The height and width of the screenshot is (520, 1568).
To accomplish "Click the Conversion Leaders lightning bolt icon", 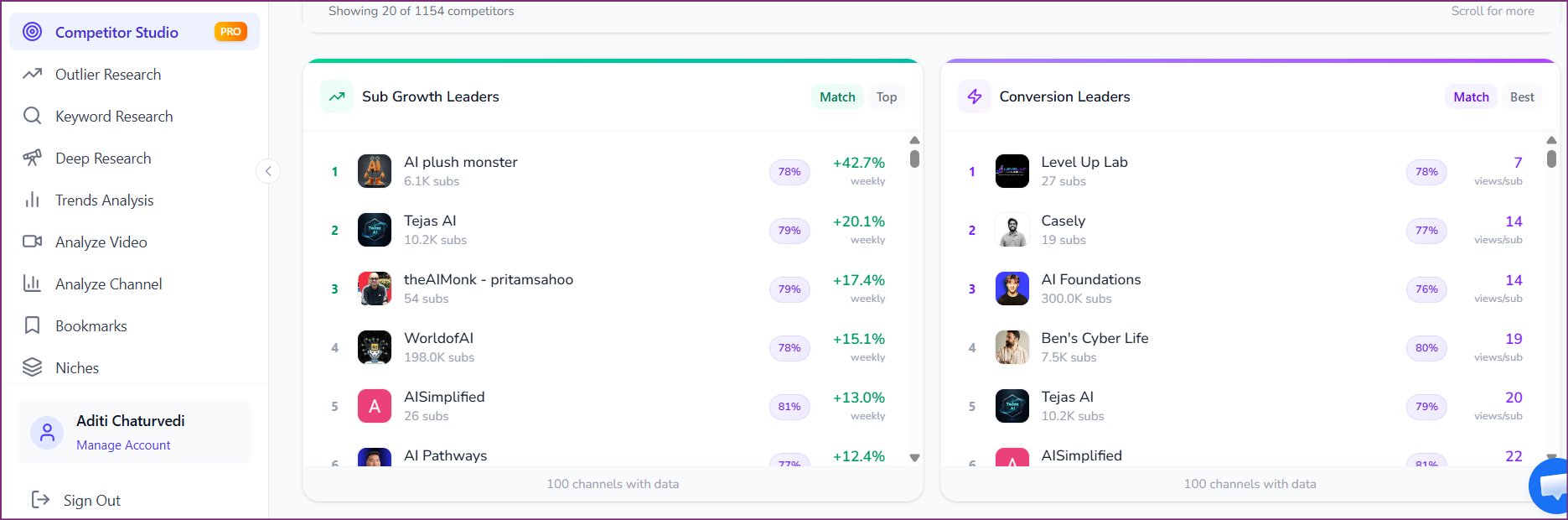I will click(974, 96).
